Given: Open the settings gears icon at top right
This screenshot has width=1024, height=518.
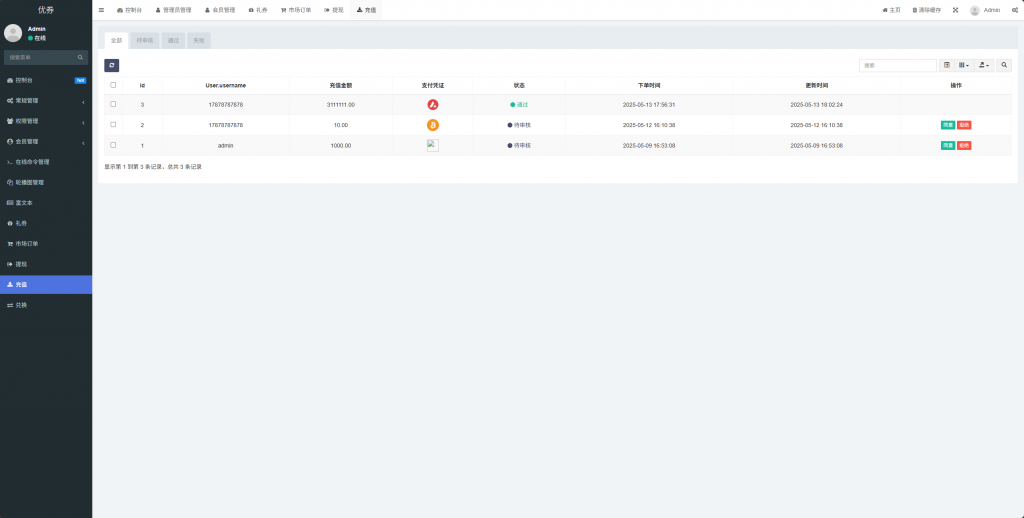Looking at the screenshot, I should (x=1013, y=10).
